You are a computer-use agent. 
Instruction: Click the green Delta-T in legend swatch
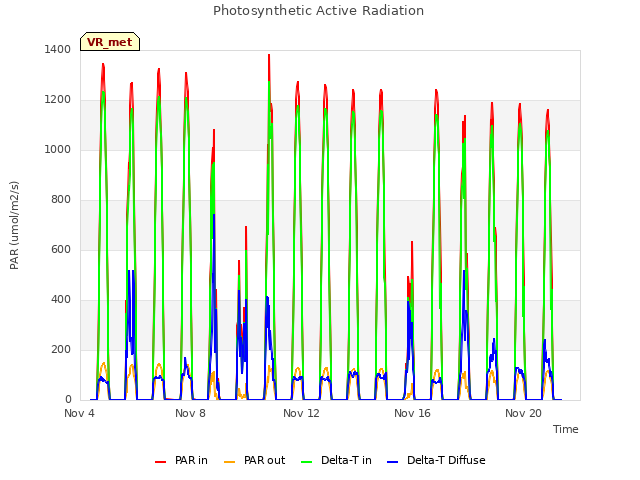(307, 462)
